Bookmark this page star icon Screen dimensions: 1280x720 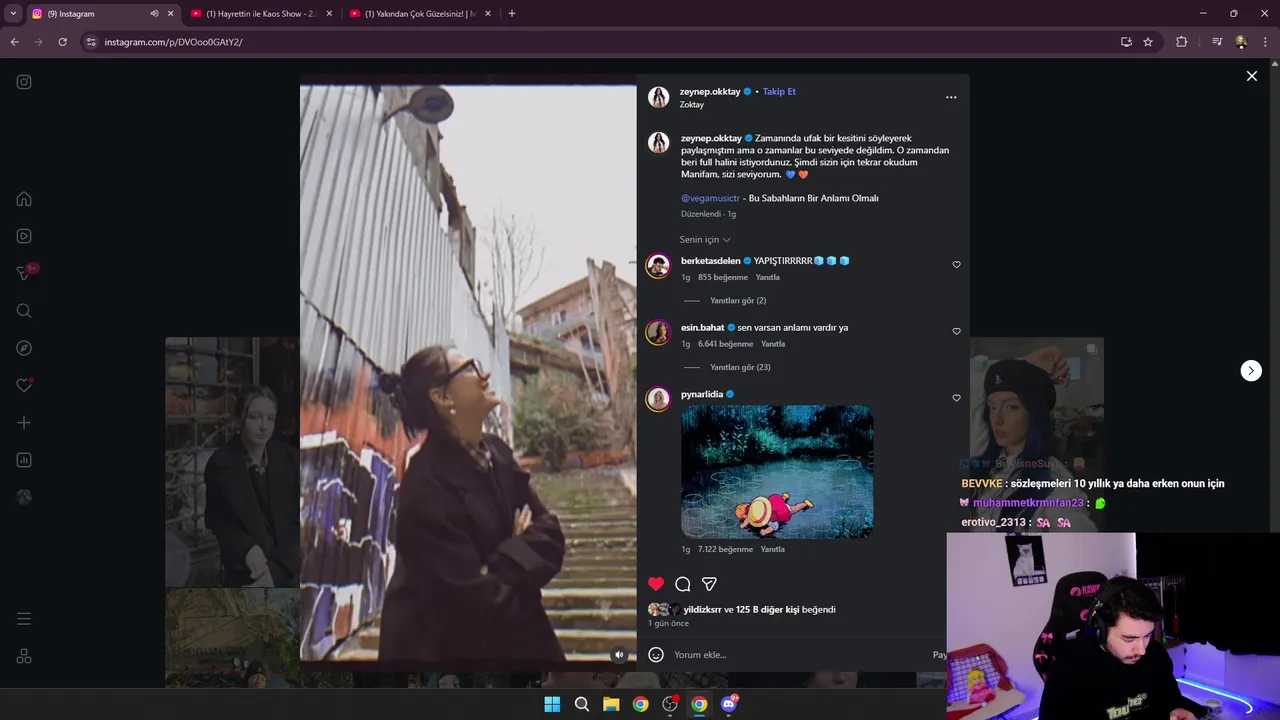[x=1148, y=42]
